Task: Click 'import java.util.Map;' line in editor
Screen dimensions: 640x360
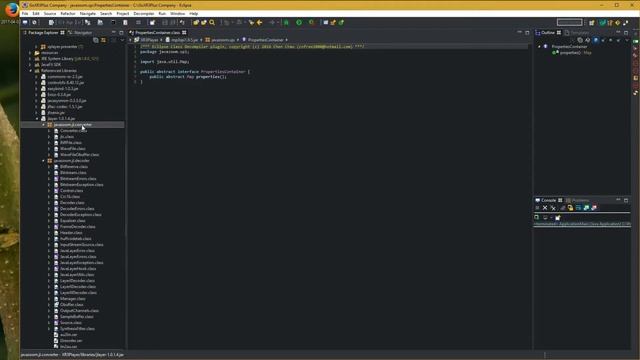Action: point(164,62)
